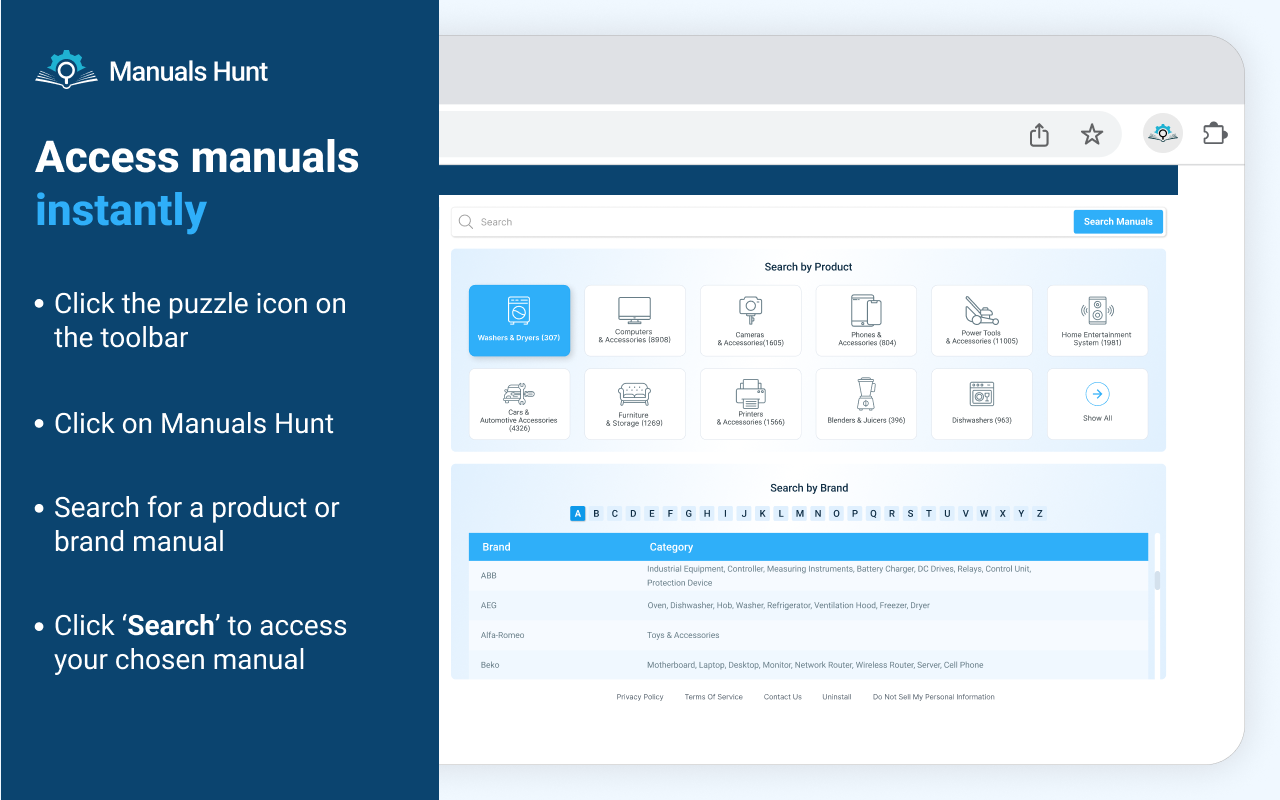Click Uninstall footer link
Viewport: 1280px width, 800px height.
[837, 697]
